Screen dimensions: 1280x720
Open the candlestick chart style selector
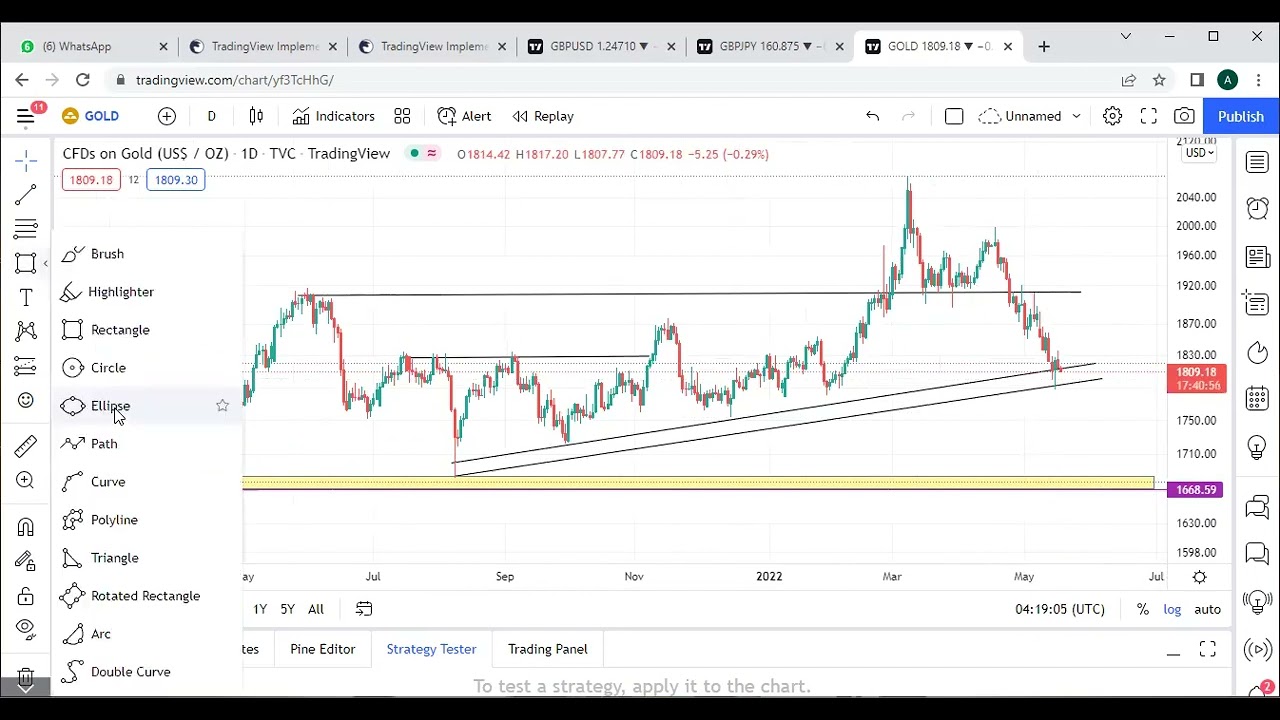point(256,116)
